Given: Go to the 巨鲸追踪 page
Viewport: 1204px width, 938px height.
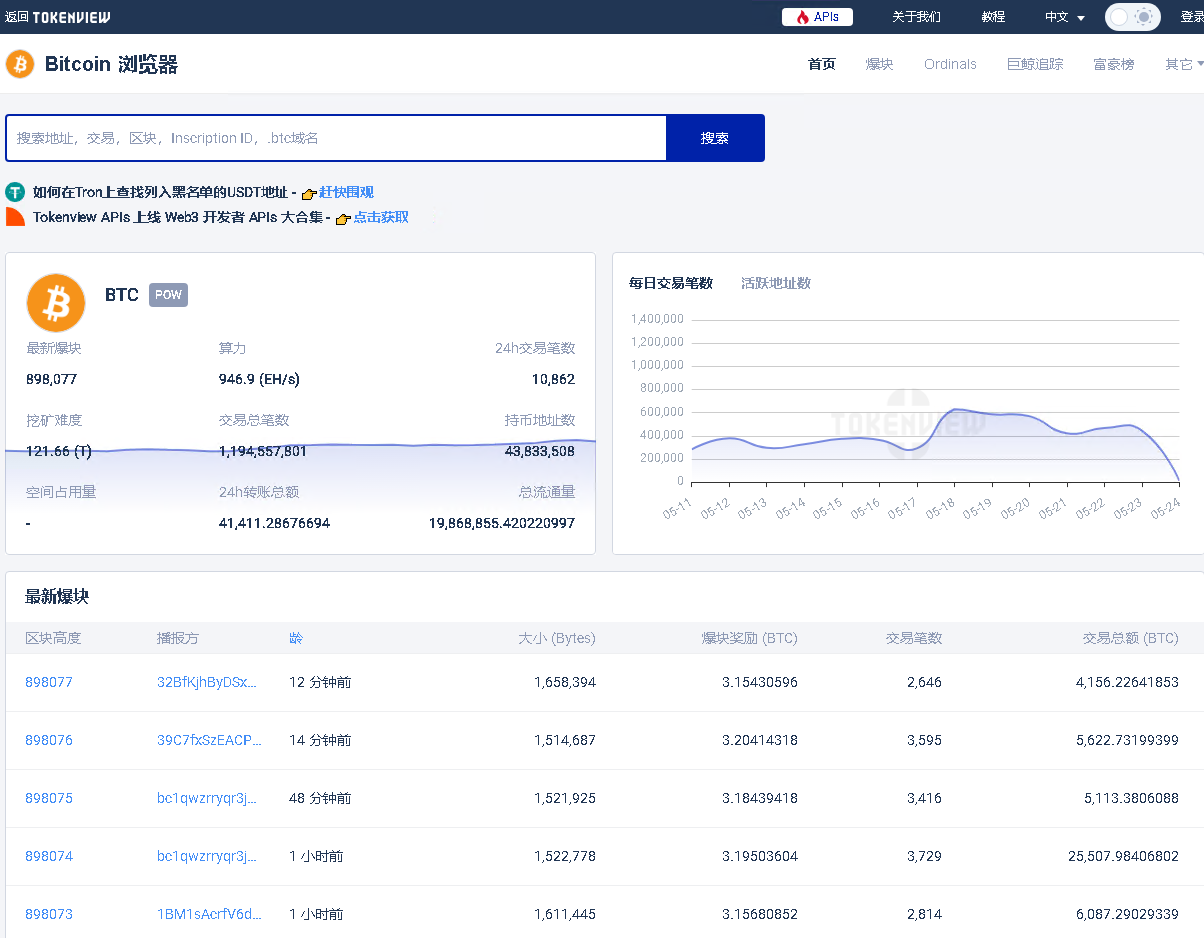Looking at the screenshot, I should click(x=1034, y=64).
